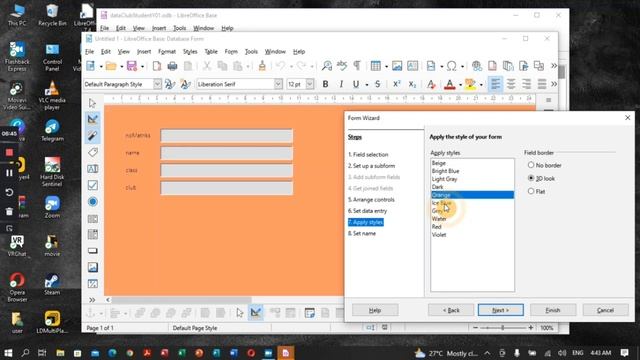This screenshot has height=360, width=640.
Task: Click the name text field
Action: pyautogui.click(x=227, y=153)
